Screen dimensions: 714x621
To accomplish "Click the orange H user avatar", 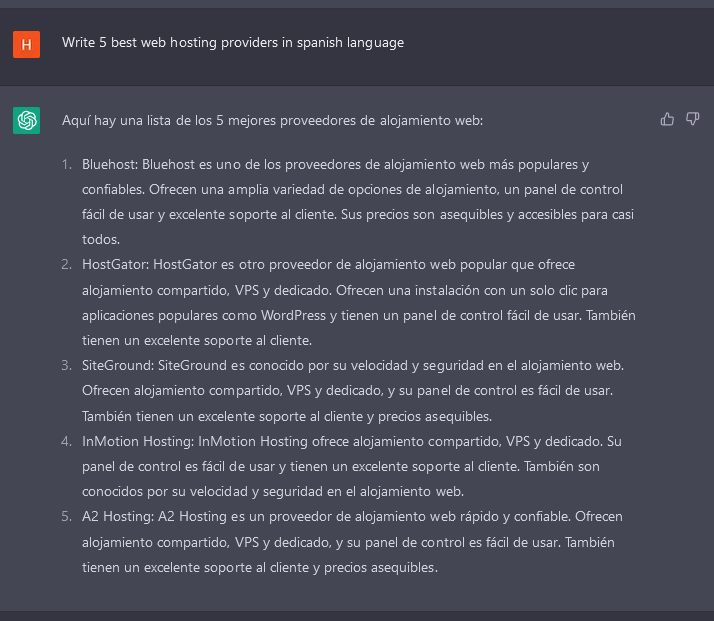I will [26, 45].
